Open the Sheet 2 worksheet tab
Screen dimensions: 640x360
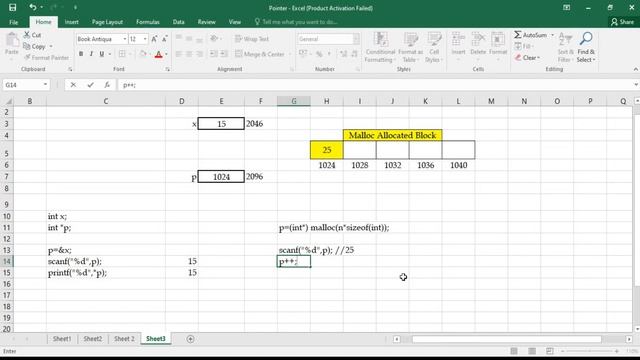124,339
